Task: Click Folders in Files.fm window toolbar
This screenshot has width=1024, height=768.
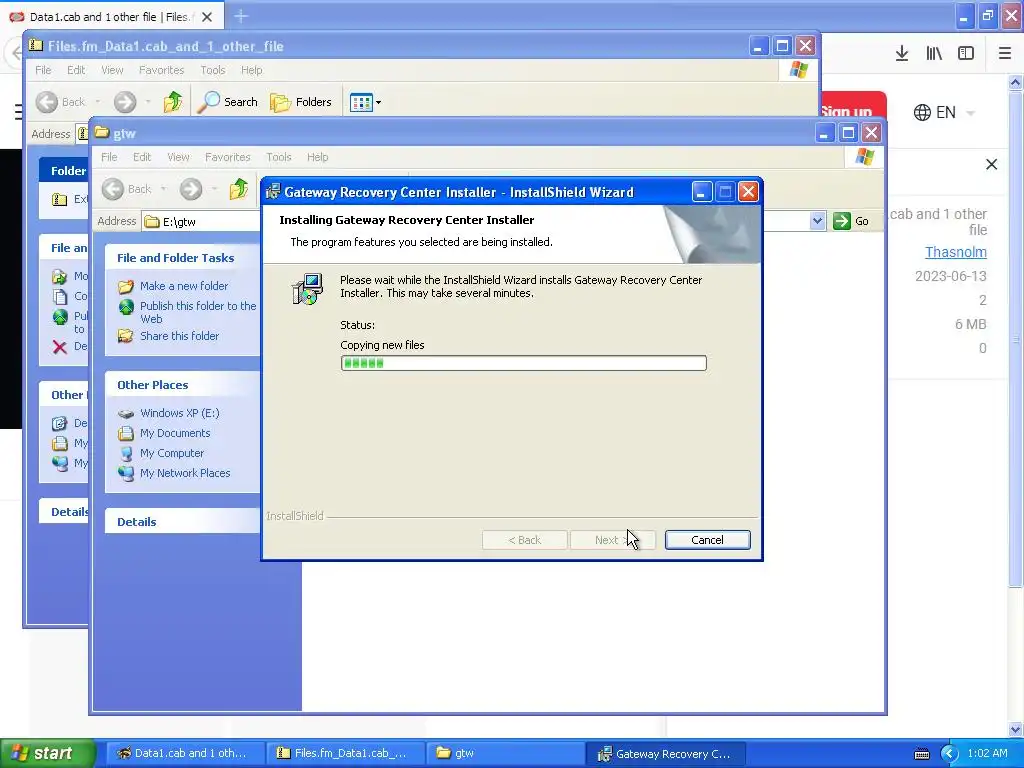Action: 301,102
